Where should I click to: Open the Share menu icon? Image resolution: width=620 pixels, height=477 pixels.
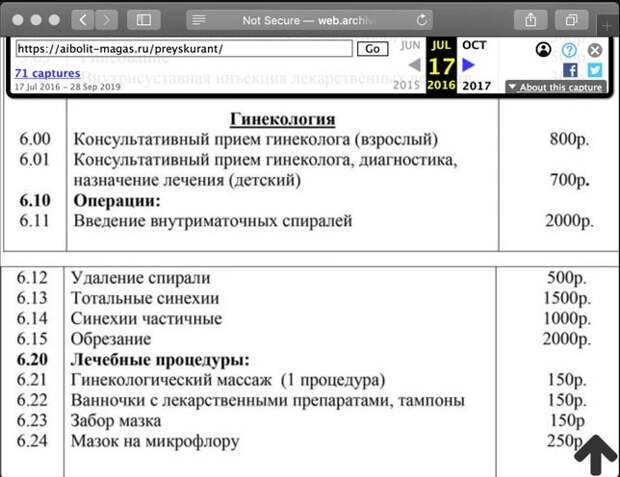coord(530,20)
